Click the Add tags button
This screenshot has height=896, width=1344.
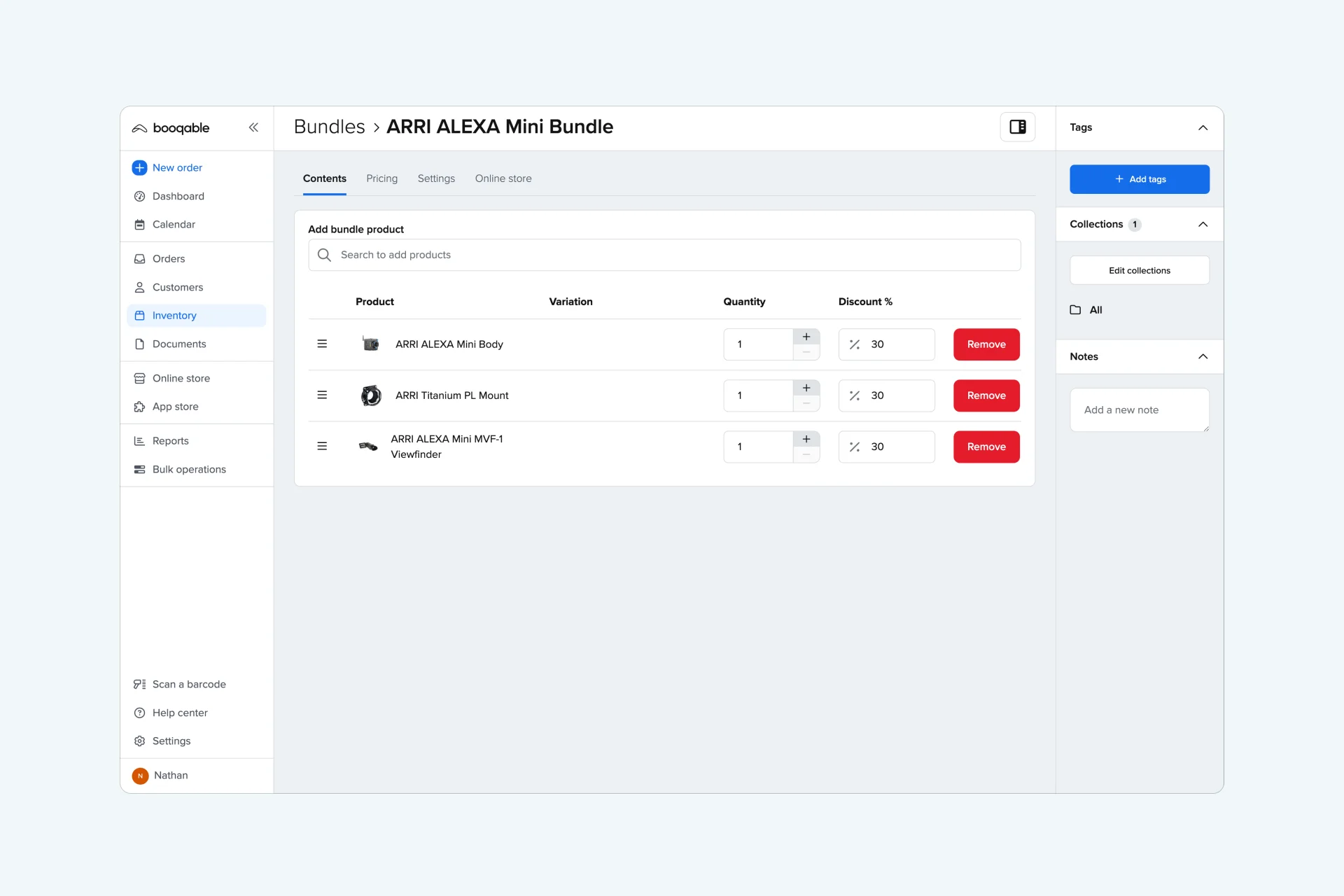tap(1139, 180)
